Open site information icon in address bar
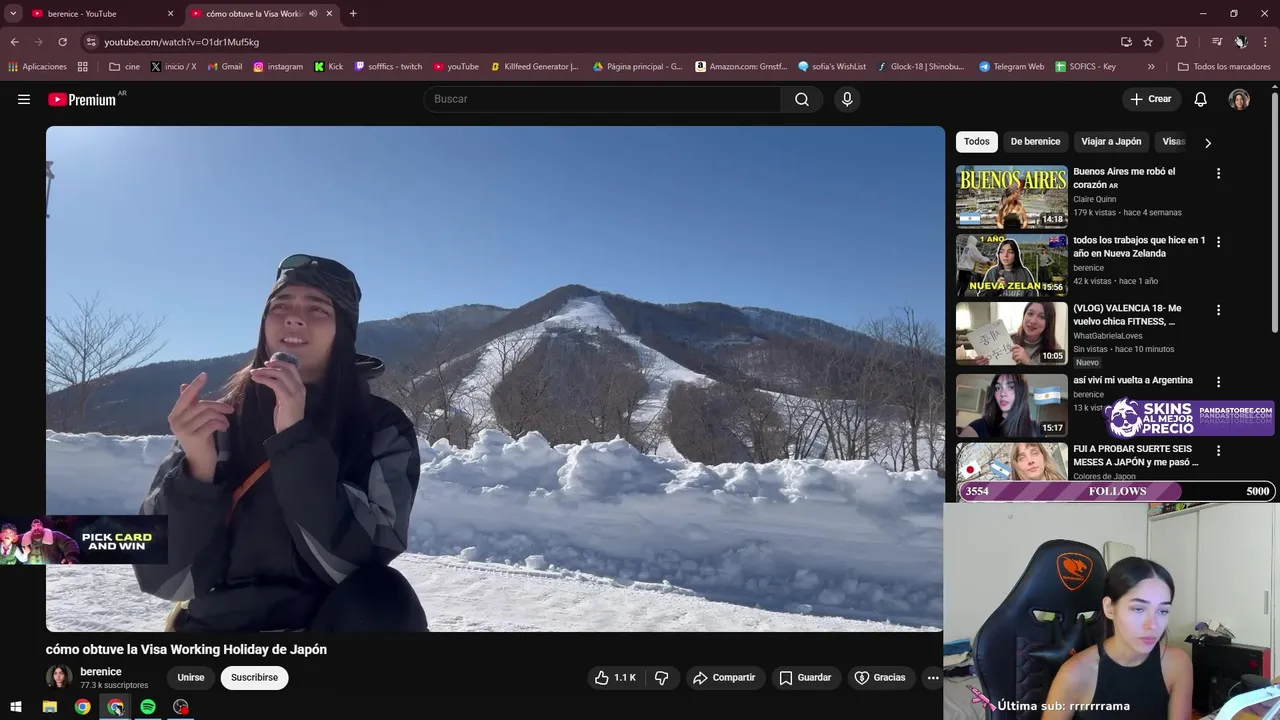This screenshot has width=1280, height=720. [x=91, y=42]
